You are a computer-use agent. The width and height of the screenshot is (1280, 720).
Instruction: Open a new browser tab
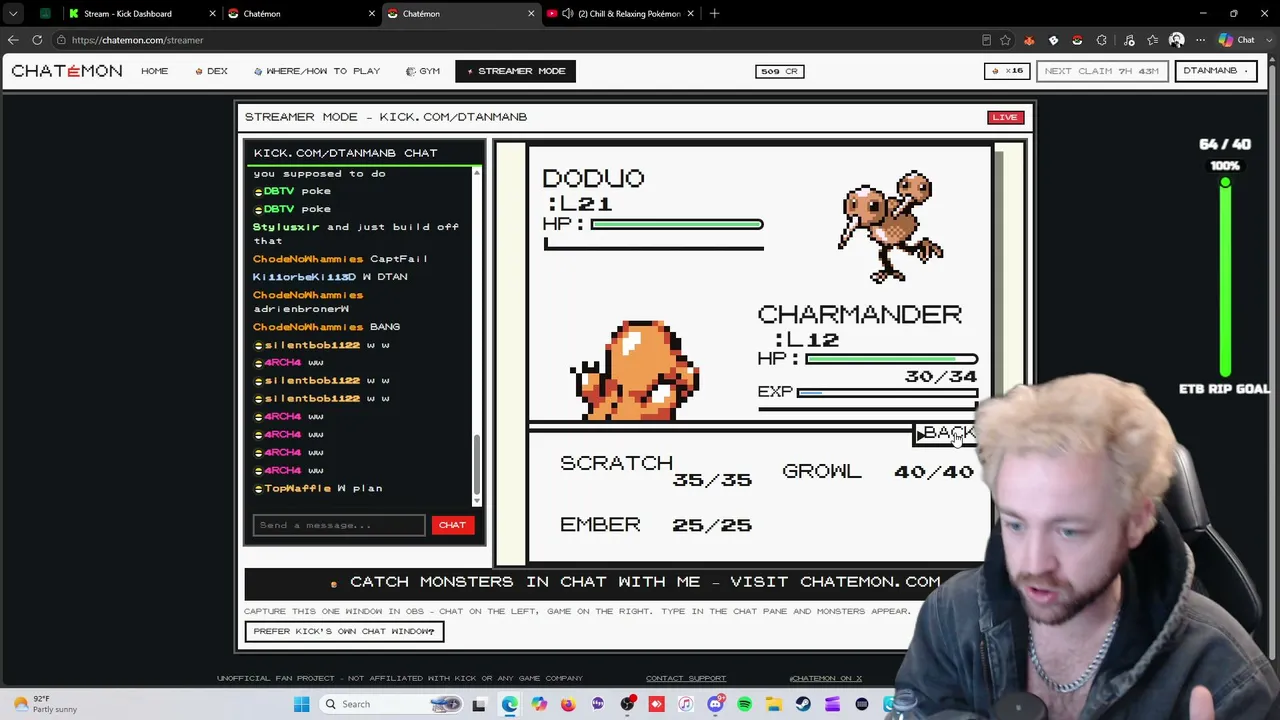coord(714,13)
